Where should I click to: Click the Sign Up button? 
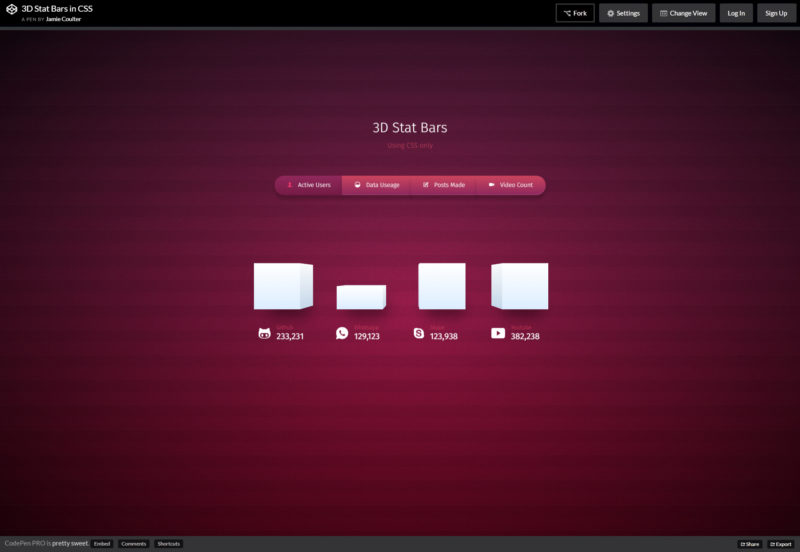tap(776, 13)
